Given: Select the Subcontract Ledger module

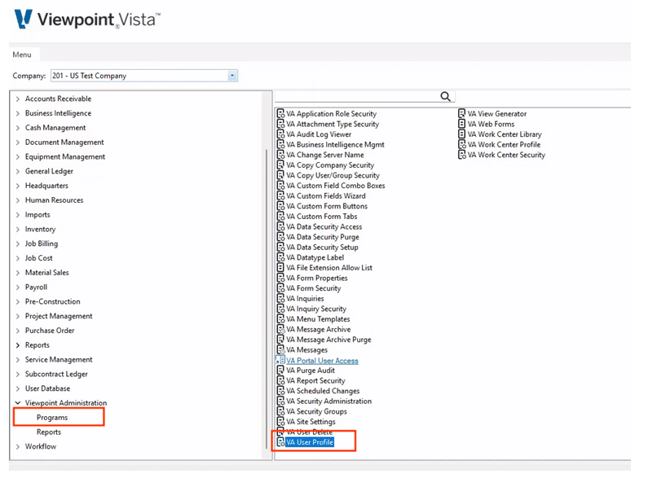Looking at the screenshot, I should [56, 374].
